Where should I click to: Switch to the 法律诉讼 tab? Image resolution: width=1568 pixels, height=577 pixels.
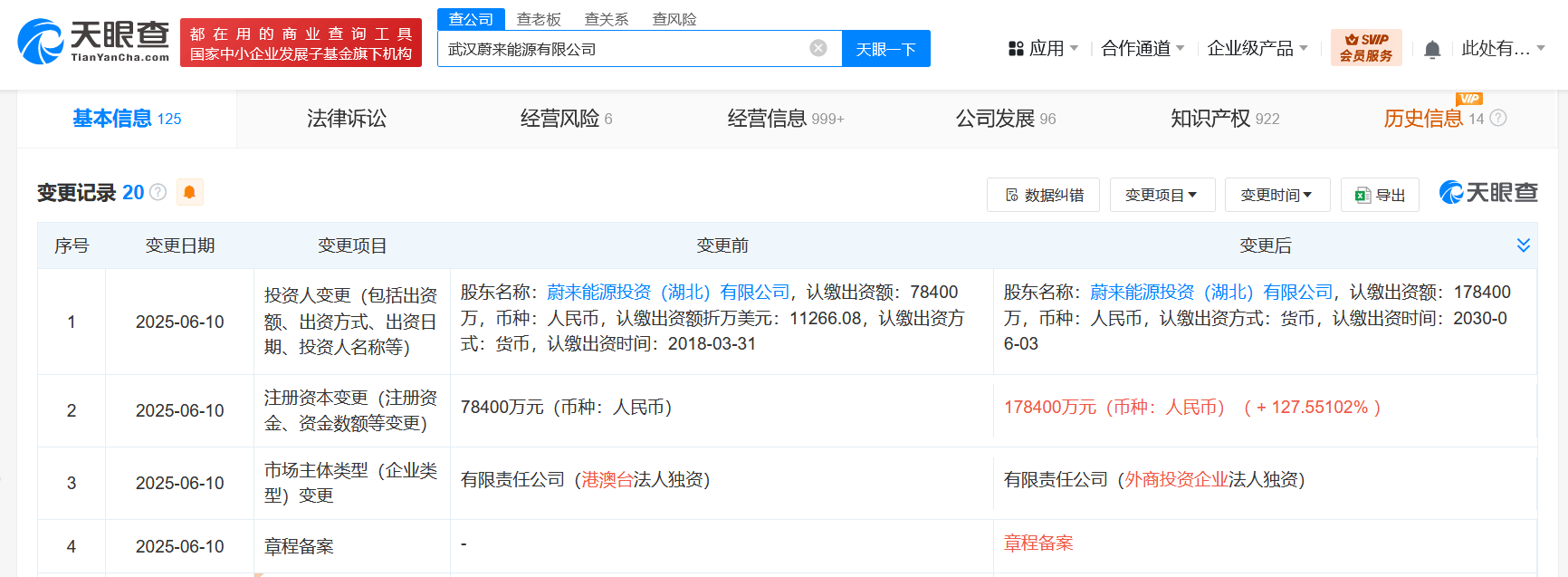click(x=346, y=119)
